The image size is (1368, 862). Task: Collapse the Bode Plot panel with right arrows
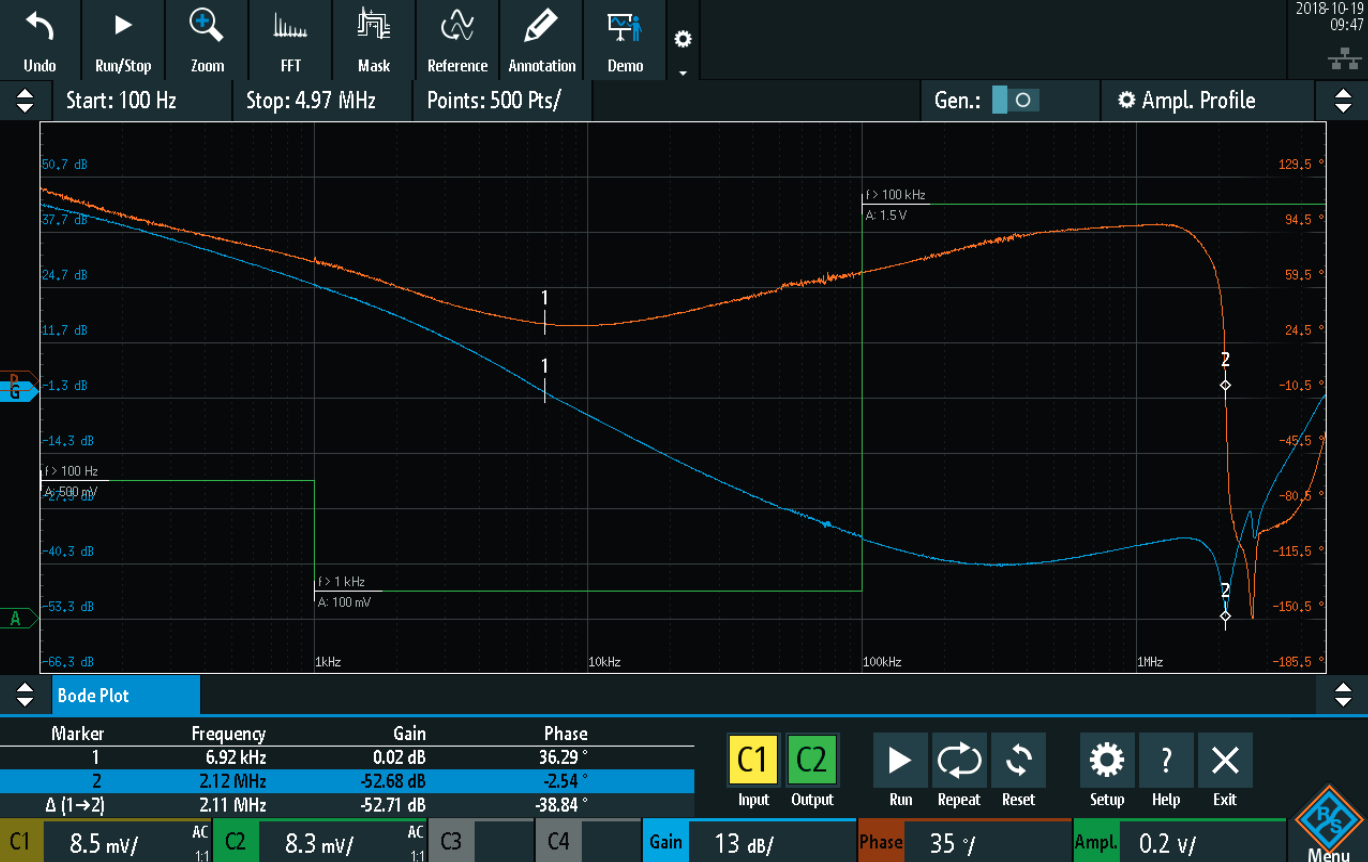tap(1343, 694)
